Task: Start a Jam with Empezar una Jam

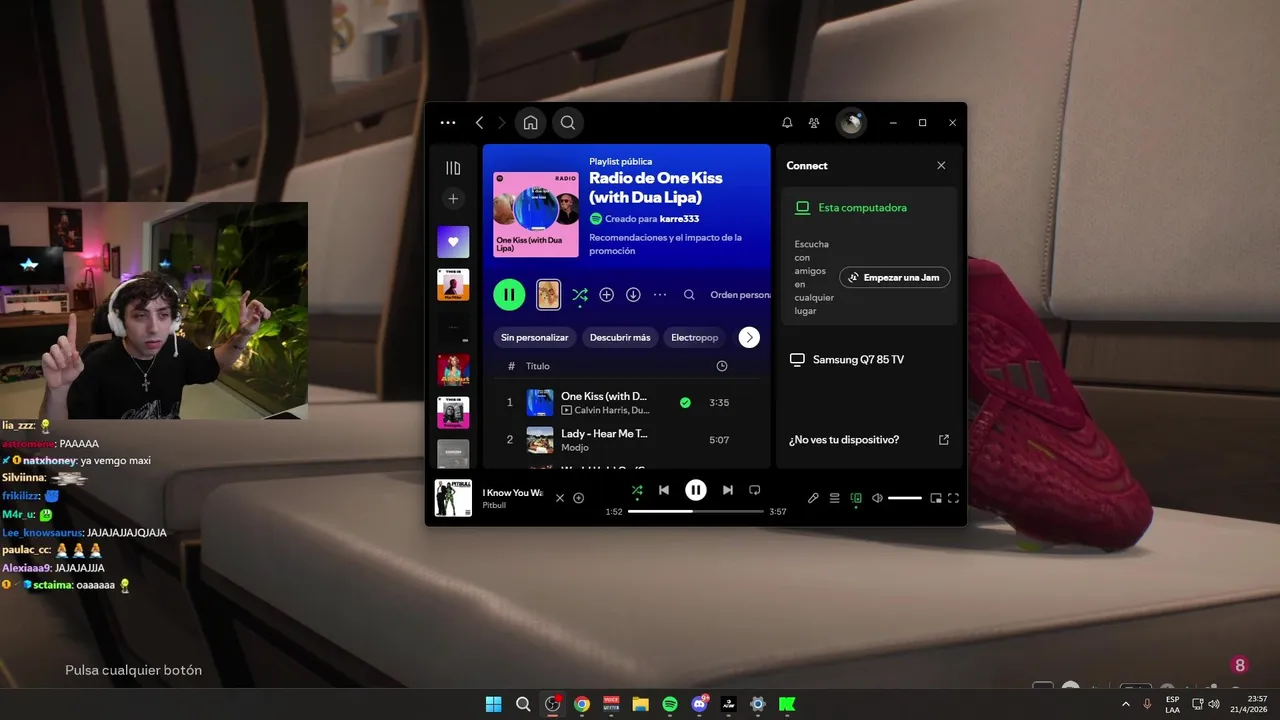Action: [x=895, y=277]
